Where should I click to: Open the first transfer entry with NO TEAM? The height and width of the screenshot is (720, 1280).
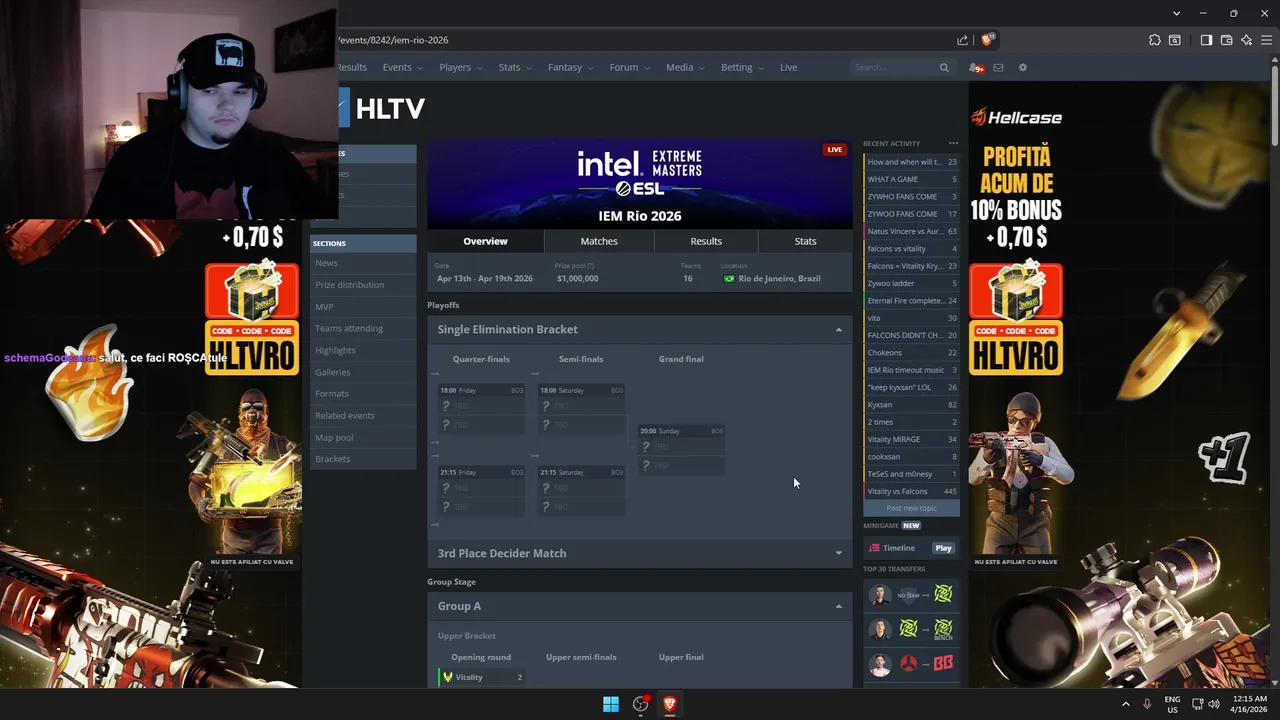(911, 595)
